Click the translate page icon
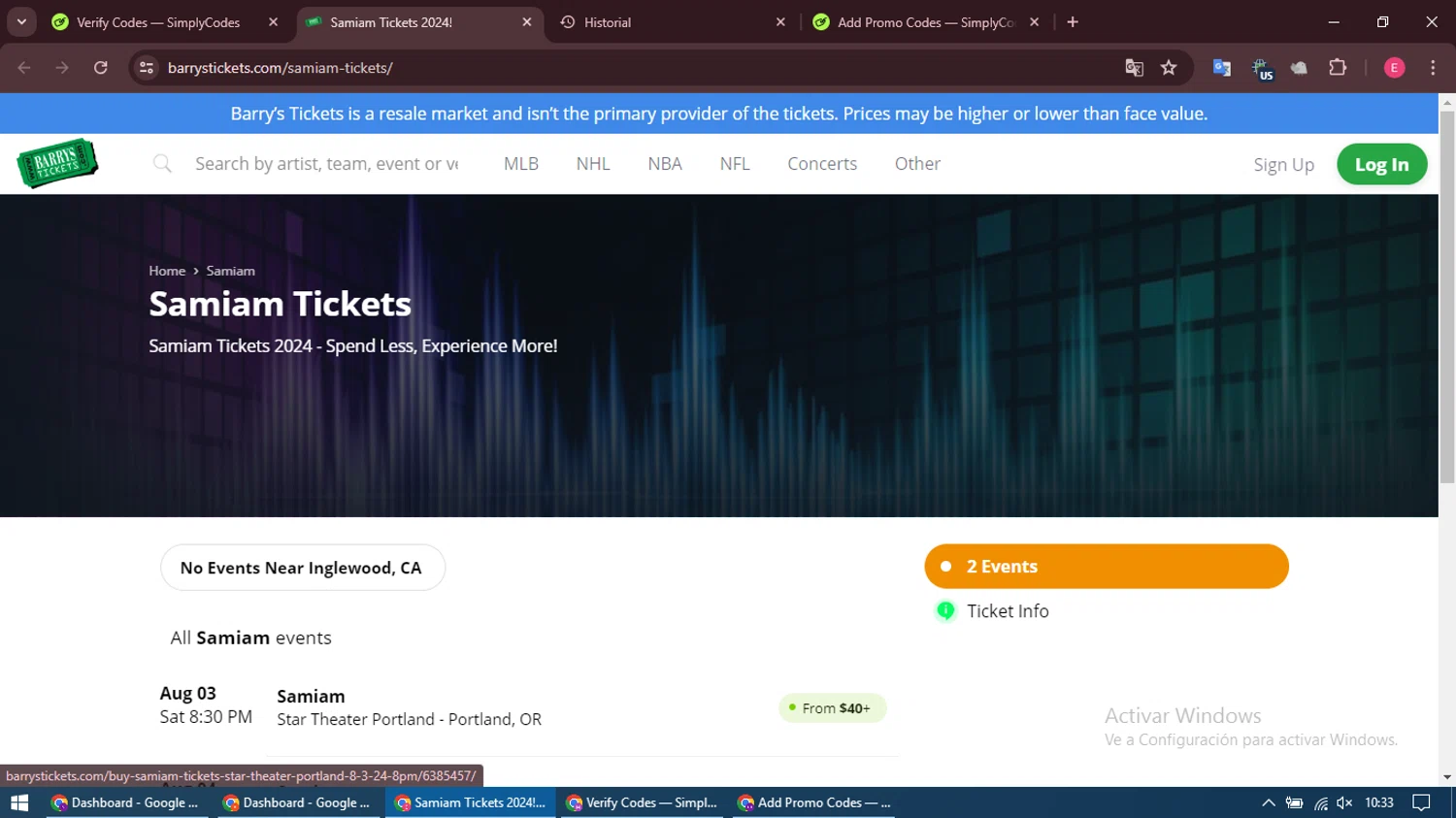This screenshot has height=818, width=1456. (x=1134, y=68)
